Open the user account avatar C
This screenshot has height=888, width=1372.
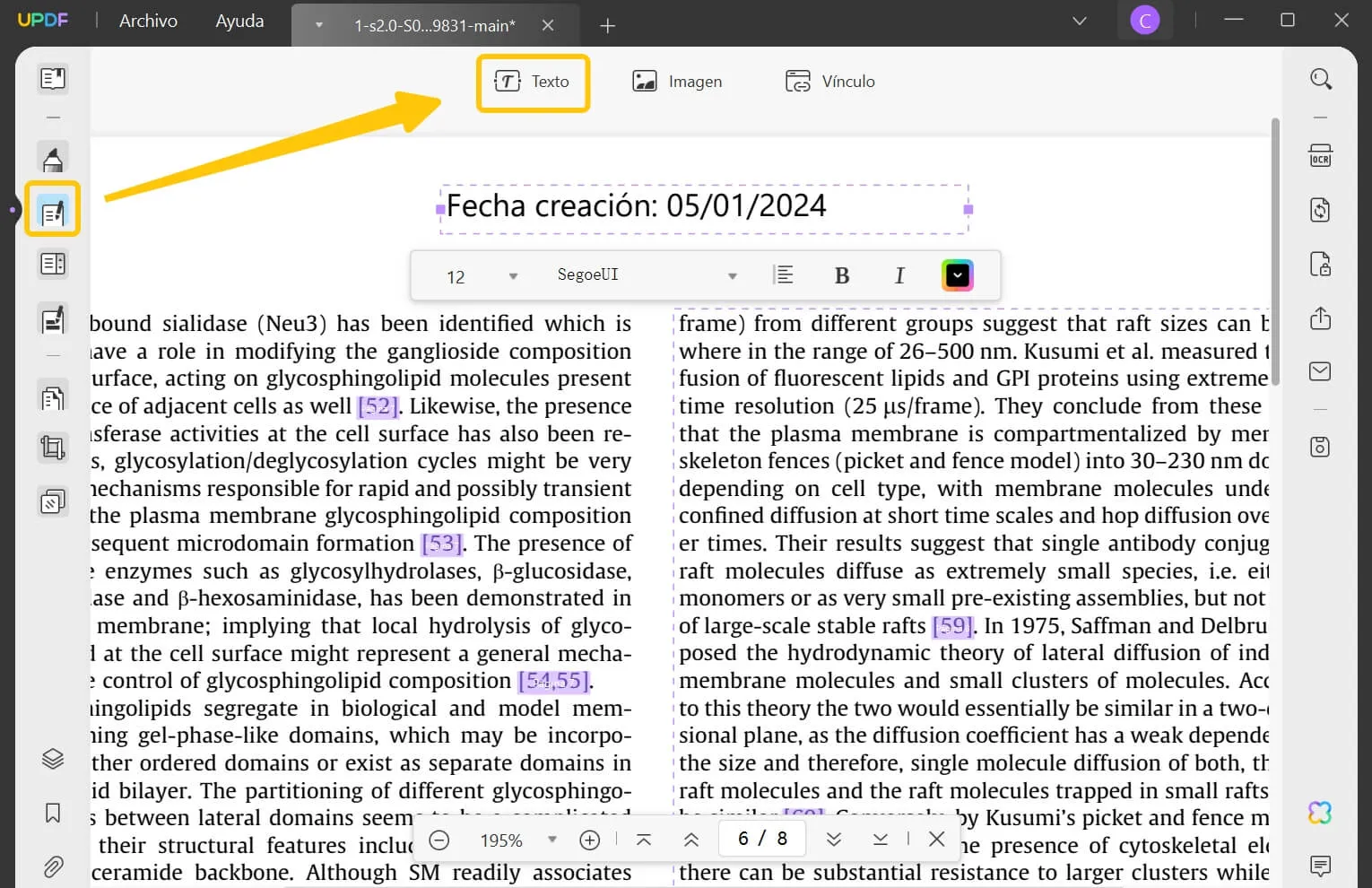(x=1145, y=20)
